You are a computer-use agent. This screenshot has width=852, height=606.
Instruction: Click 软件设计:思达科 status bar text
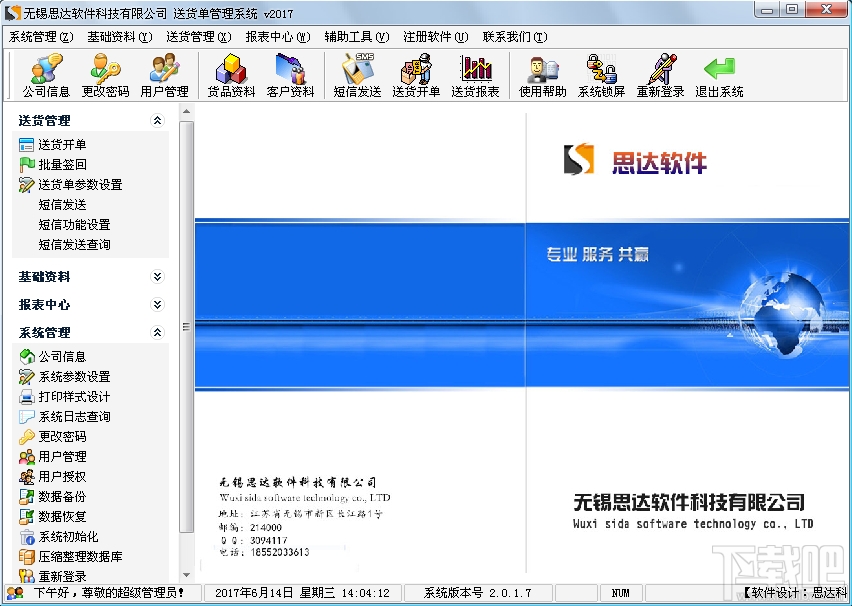coord(796,592)
